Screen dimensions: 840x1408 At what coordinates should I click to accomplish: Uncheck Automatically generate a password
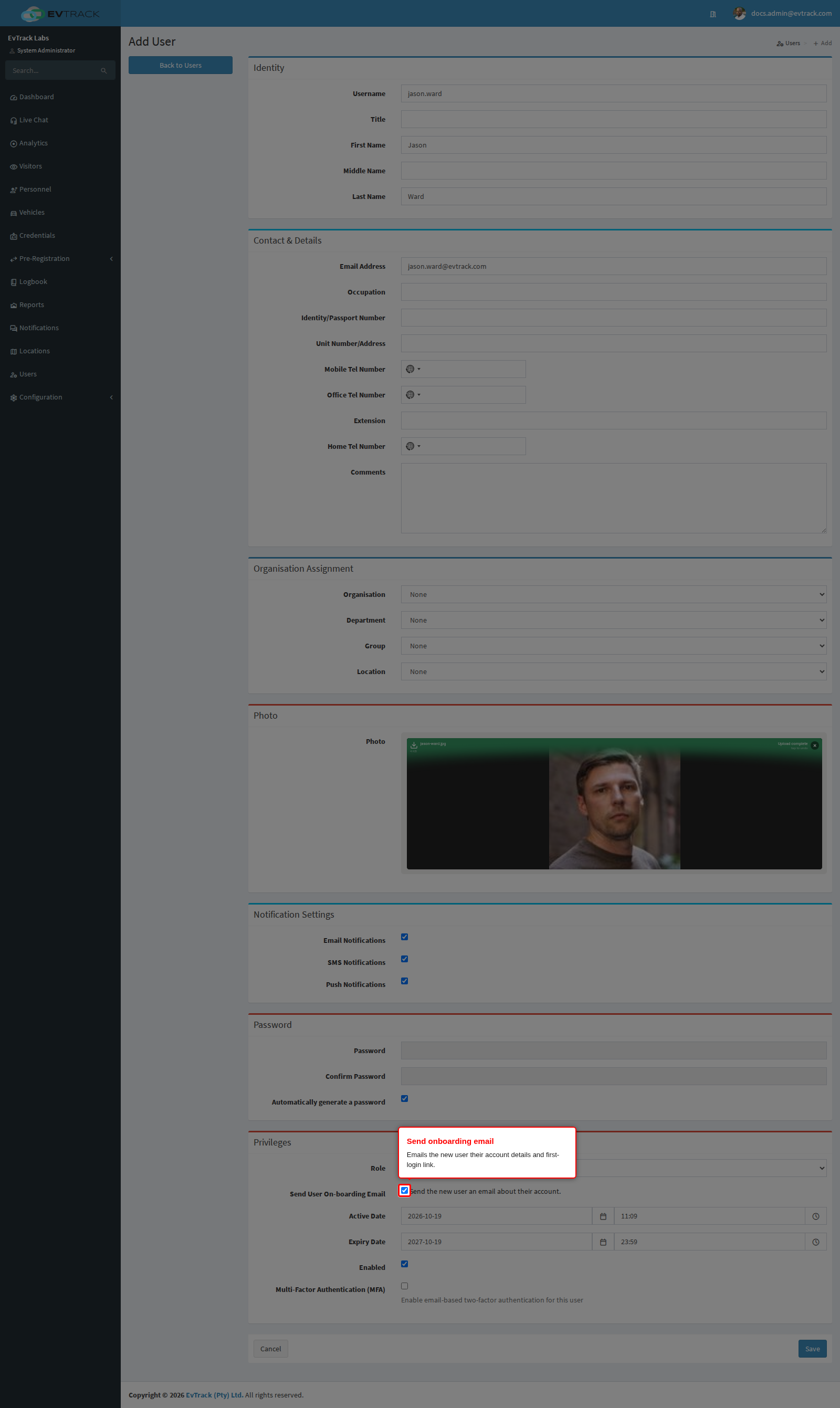tap(404, 1098)
